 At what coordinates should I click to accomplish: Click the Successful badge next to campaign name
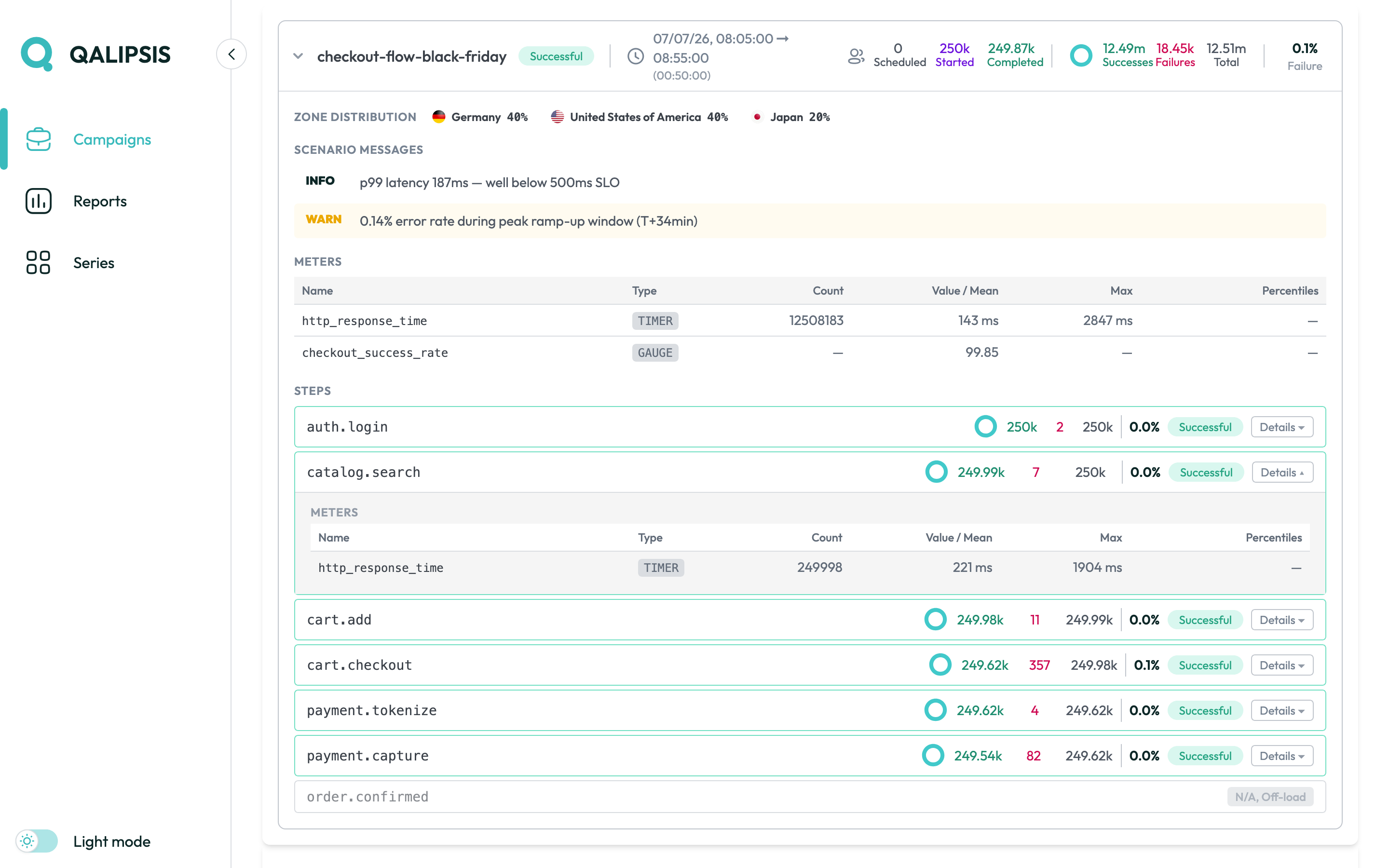(x=556, y=56)
